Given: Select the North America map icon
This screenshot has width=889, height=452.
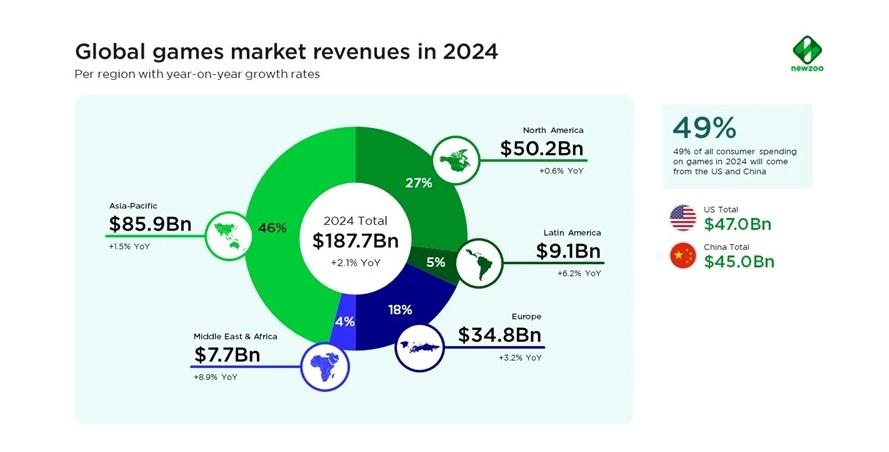Looking at the screenshot, I should (x=456, y=160).
